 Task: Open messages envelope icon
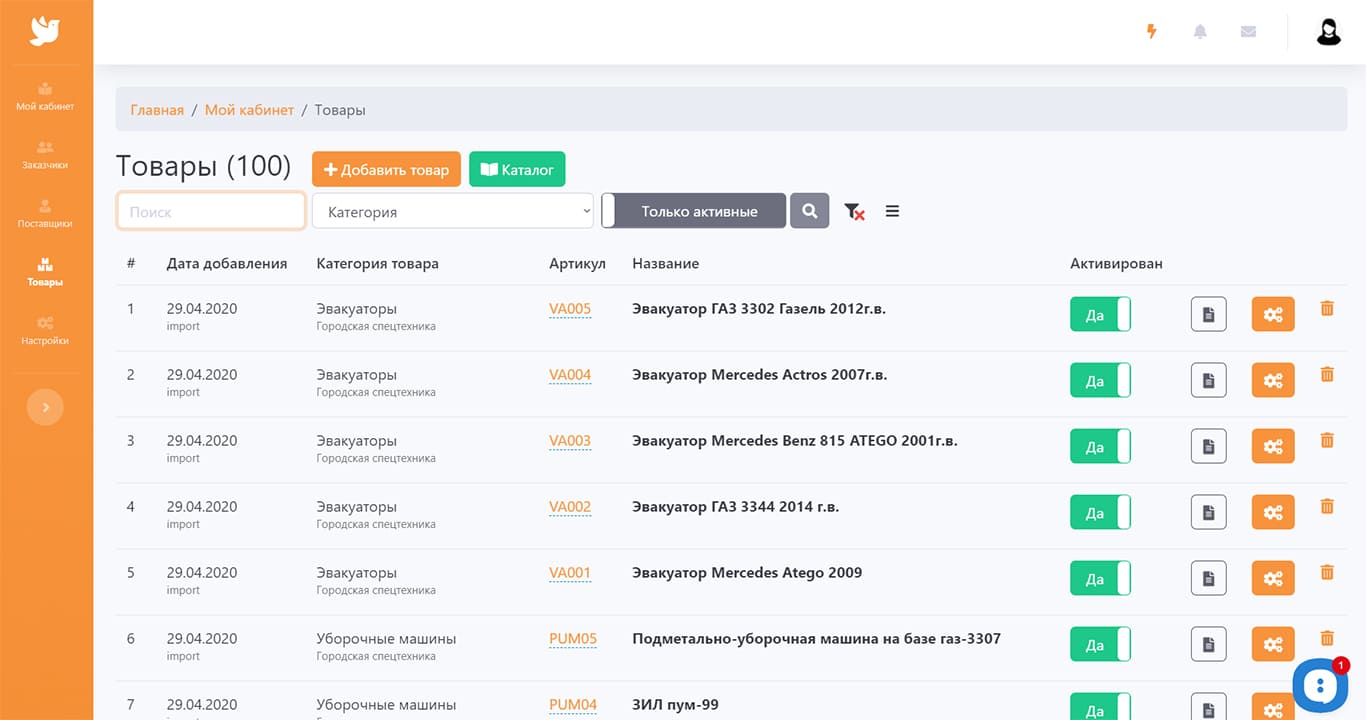click(x=1248, y=32)
